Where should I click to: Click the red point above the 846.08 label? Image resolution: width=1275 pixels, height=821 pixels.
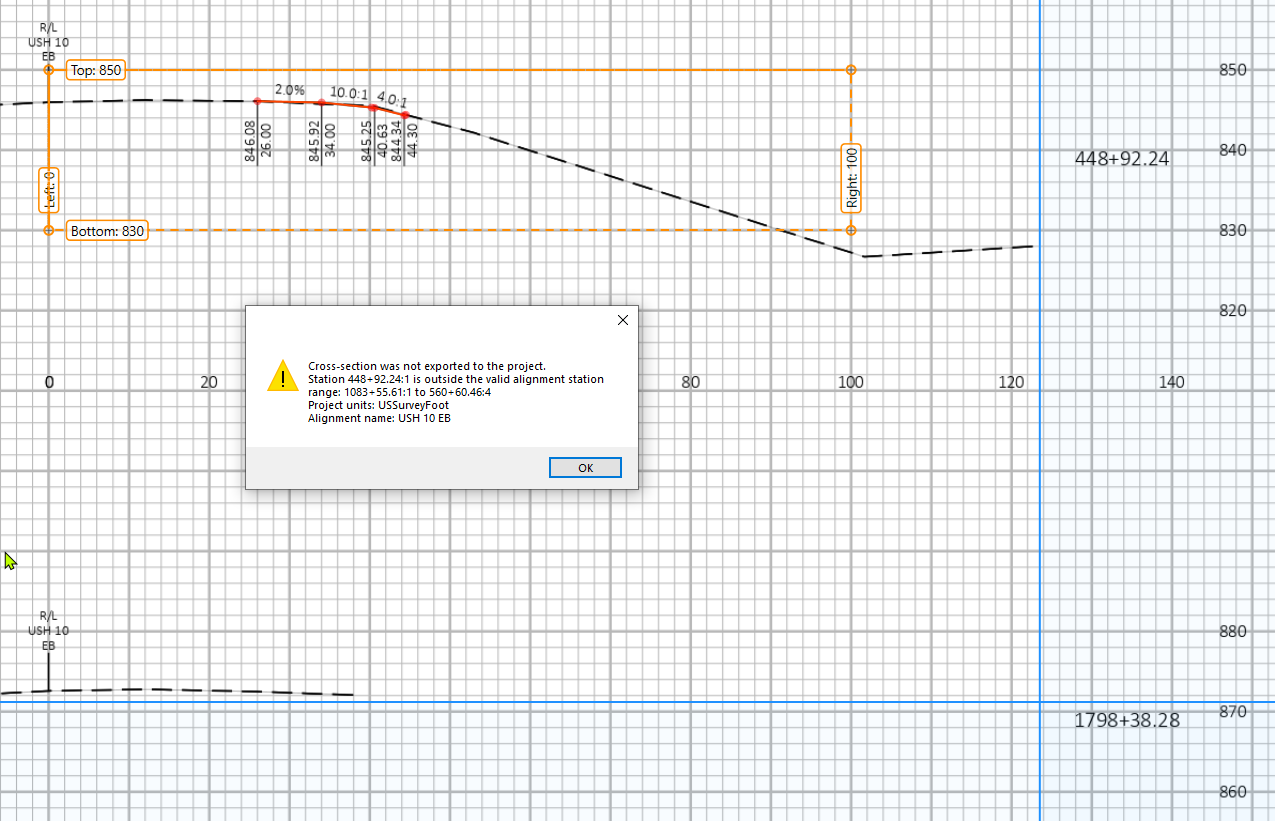click(x=257, y=101)
